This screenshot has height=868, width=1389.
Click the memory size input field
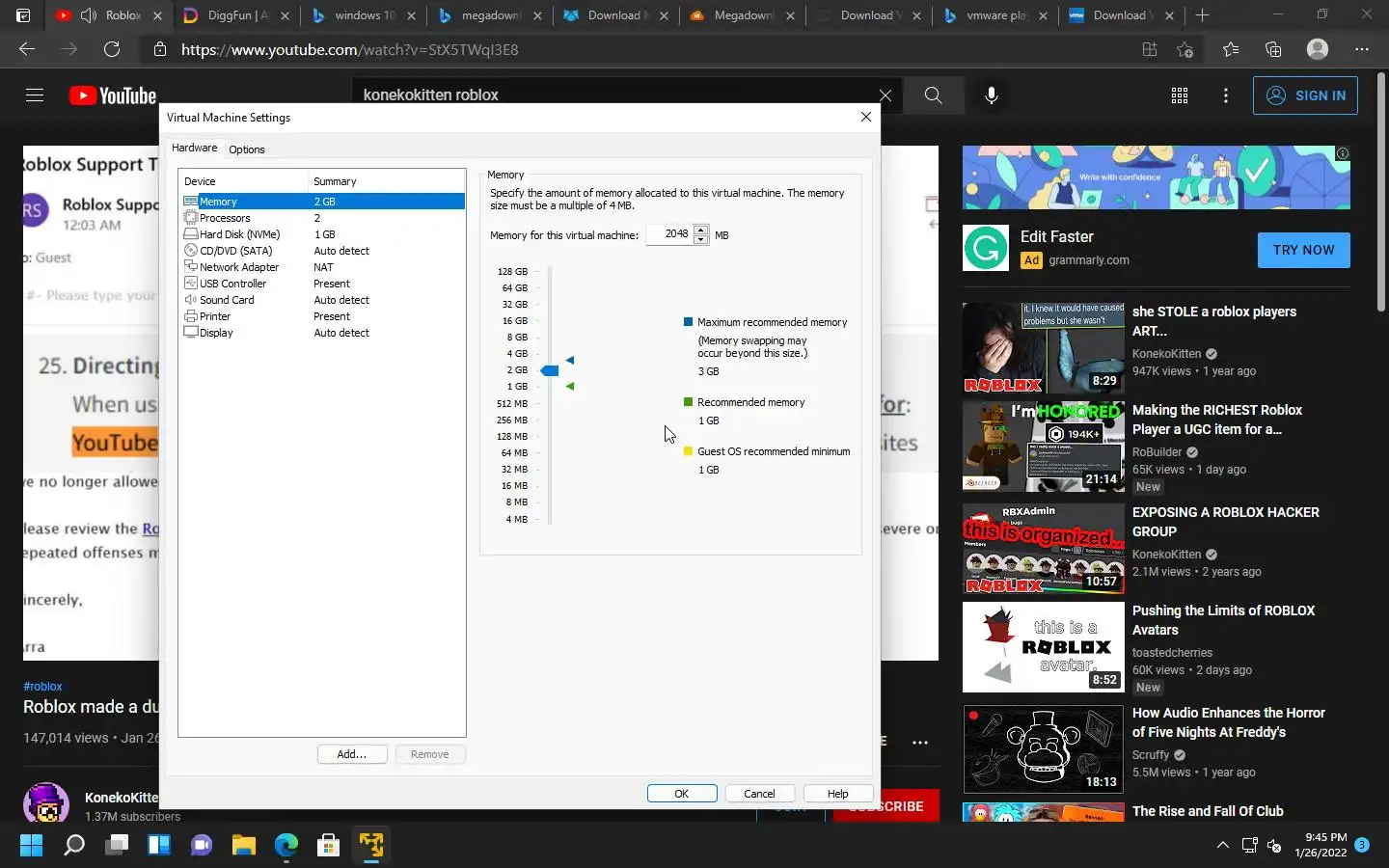tap(669, 234)
